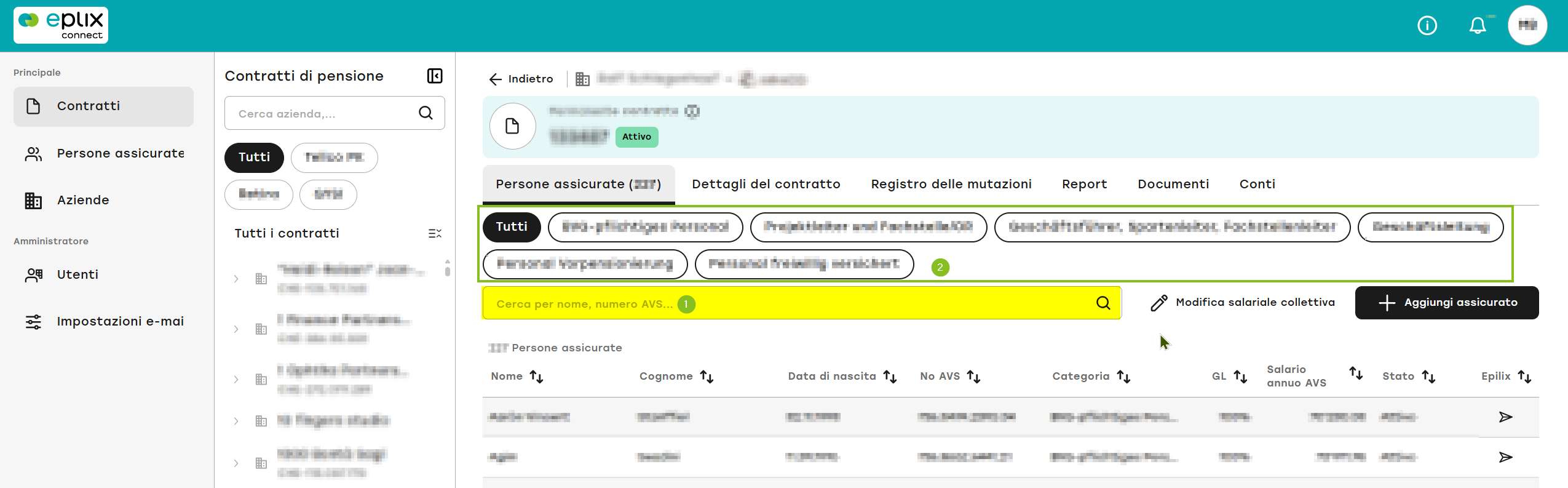Sort table by Data di nascita
The width and height of the screenshot is (1568, 488).
[x=890, y=377]
